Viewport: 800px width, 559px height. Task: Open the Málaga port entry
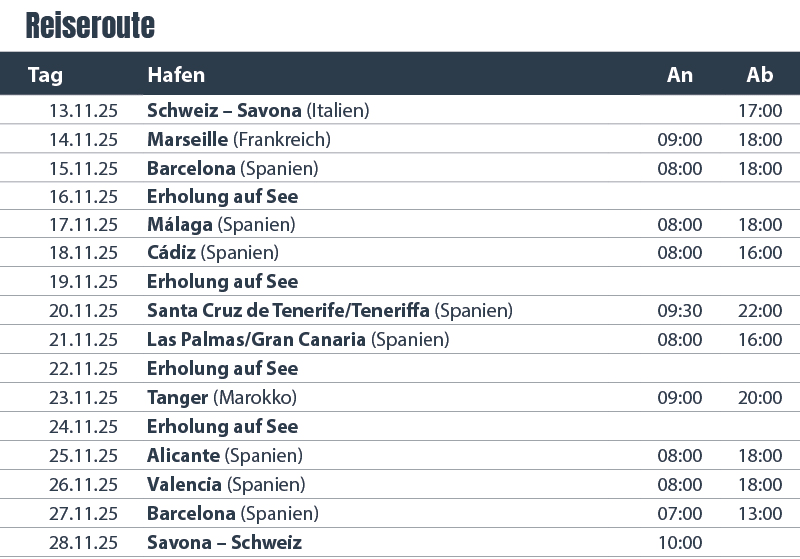click(180, 225)
